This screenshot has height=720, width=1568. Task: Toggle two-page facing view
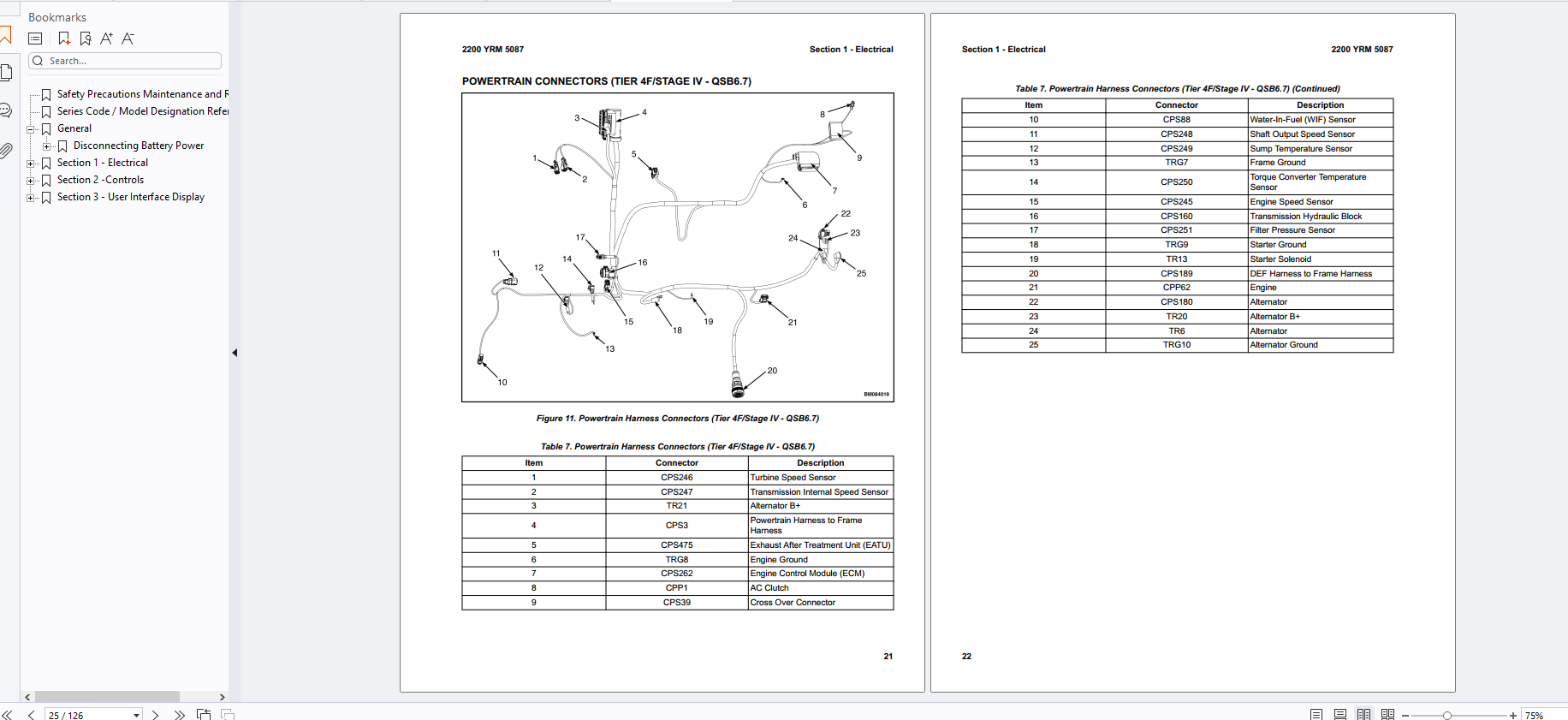(1364, 715)
